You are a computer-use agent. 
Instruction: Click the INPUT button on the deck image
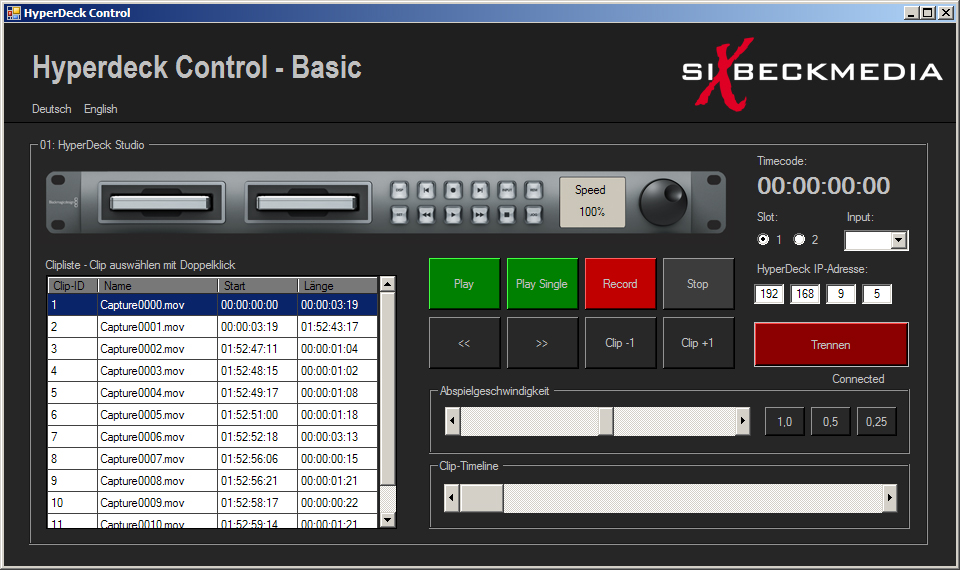507,190
